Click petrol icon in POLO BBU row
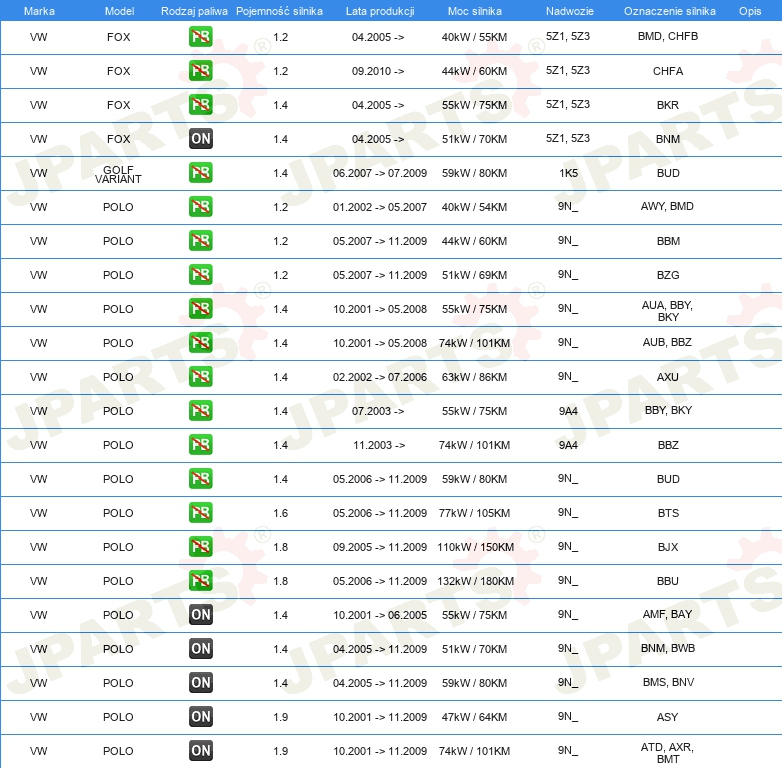Screen dimensions: 782x768 point(200,580)
